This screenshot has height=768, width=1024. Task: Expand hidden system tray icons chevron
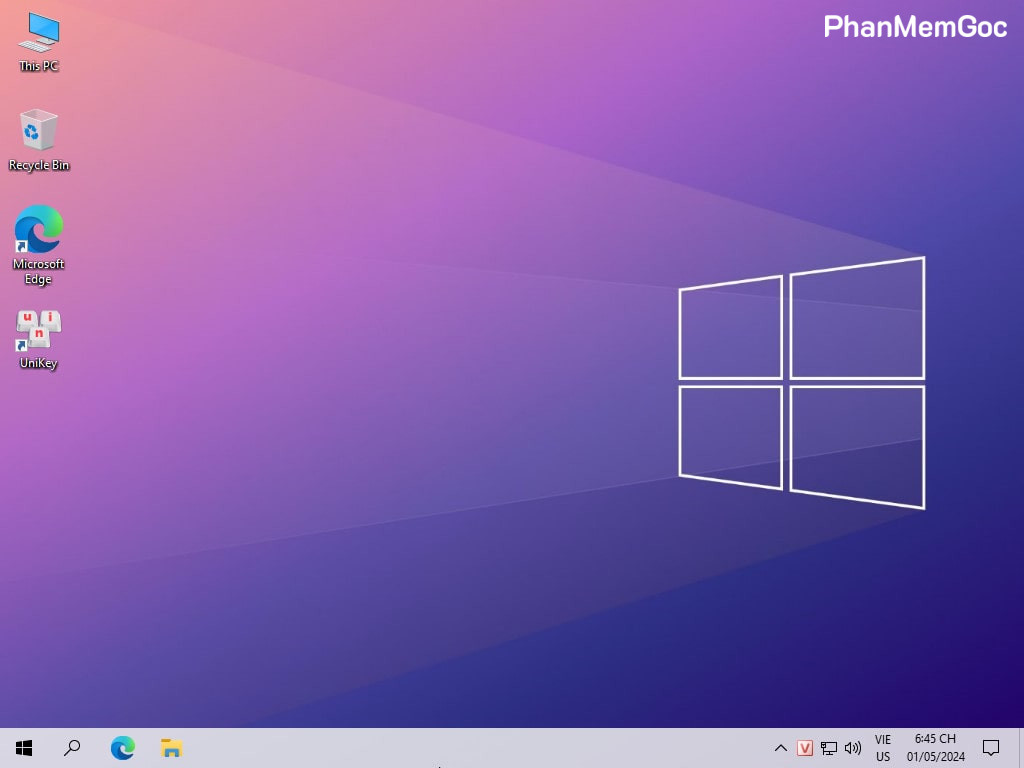tap(781, 748)
